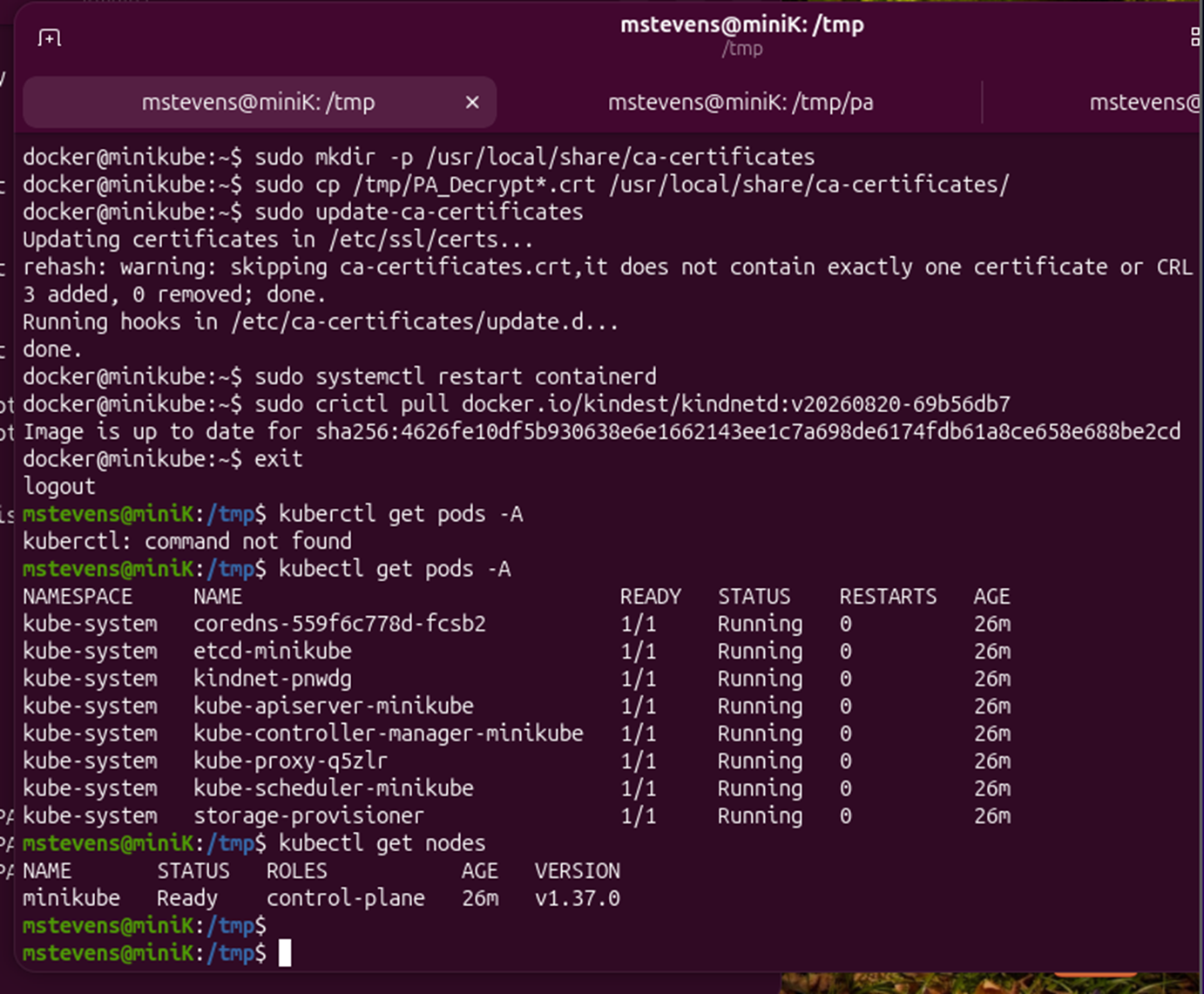Click the VERSION column header
The width and height of the screenshot is (1204, 994).
pos(578,871)
